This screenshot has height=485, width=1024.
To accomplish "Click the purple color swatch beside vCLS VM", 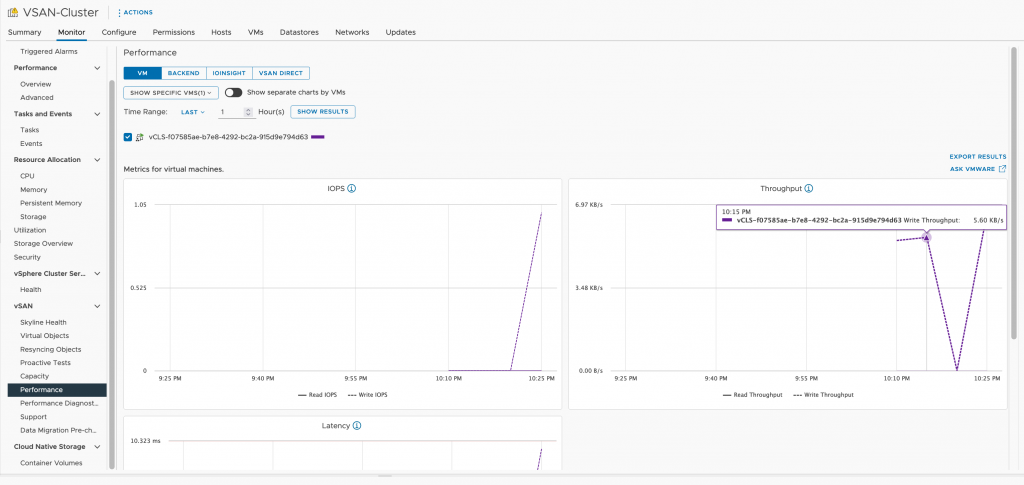I will coord(318,137).
